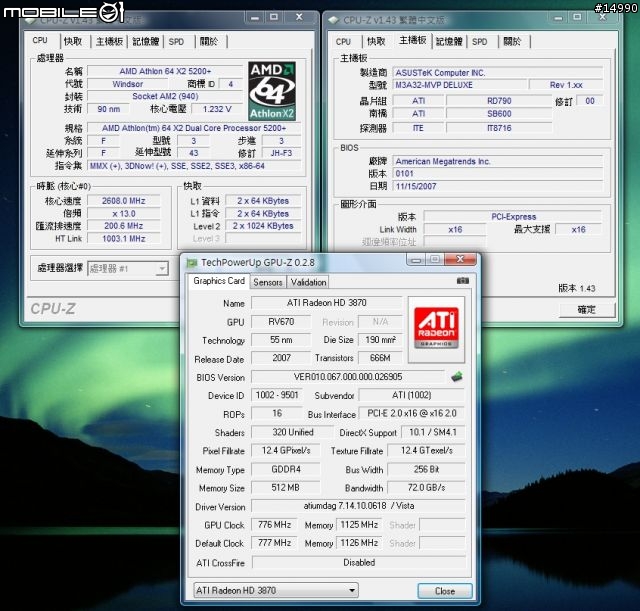Screen dimensions: 640x611
Task: Select the CPU tab in left CPU-Z window
Action: coord(40,40)
